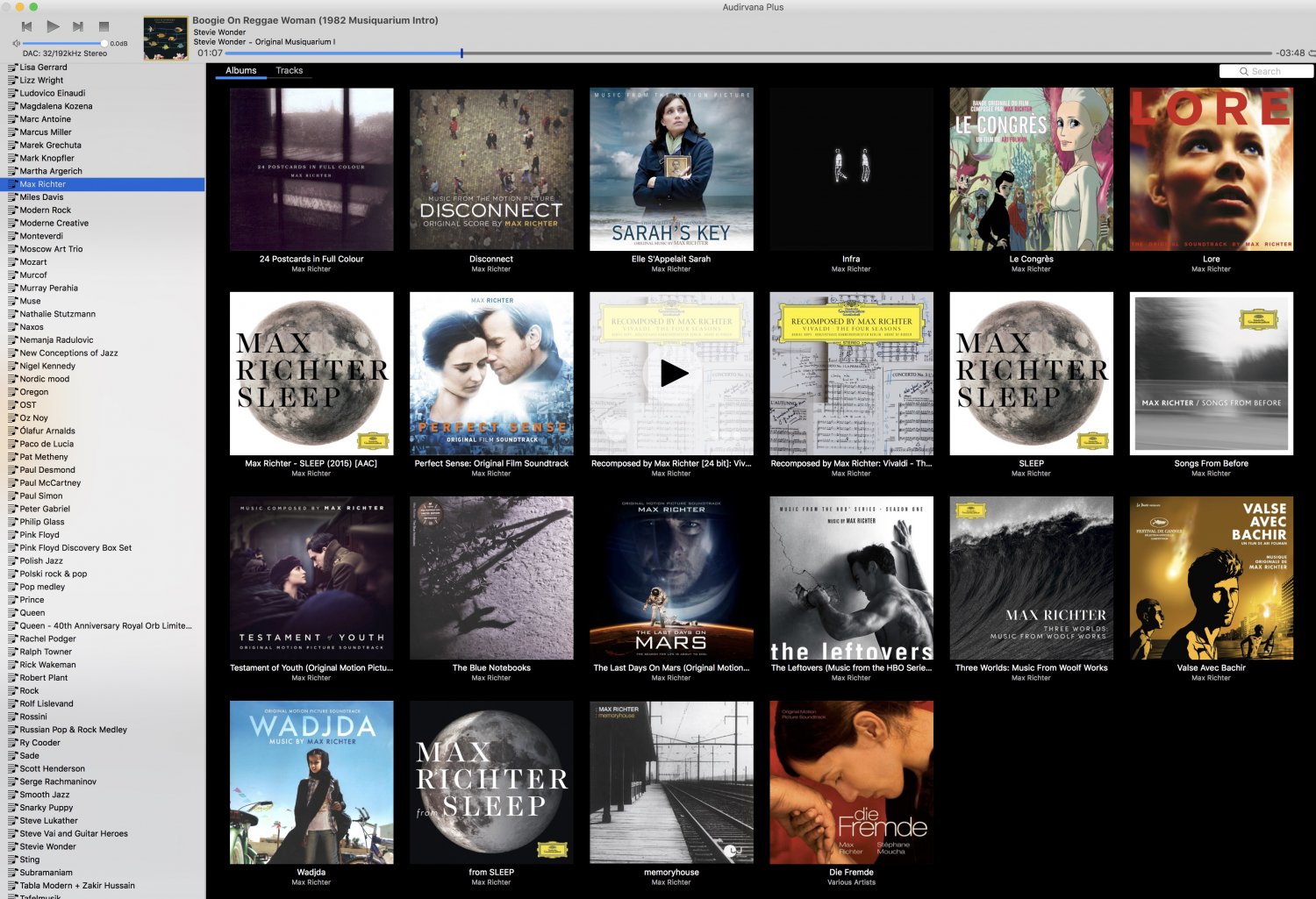
Task: Start playback with the play button
Action: tap(53, 26)
